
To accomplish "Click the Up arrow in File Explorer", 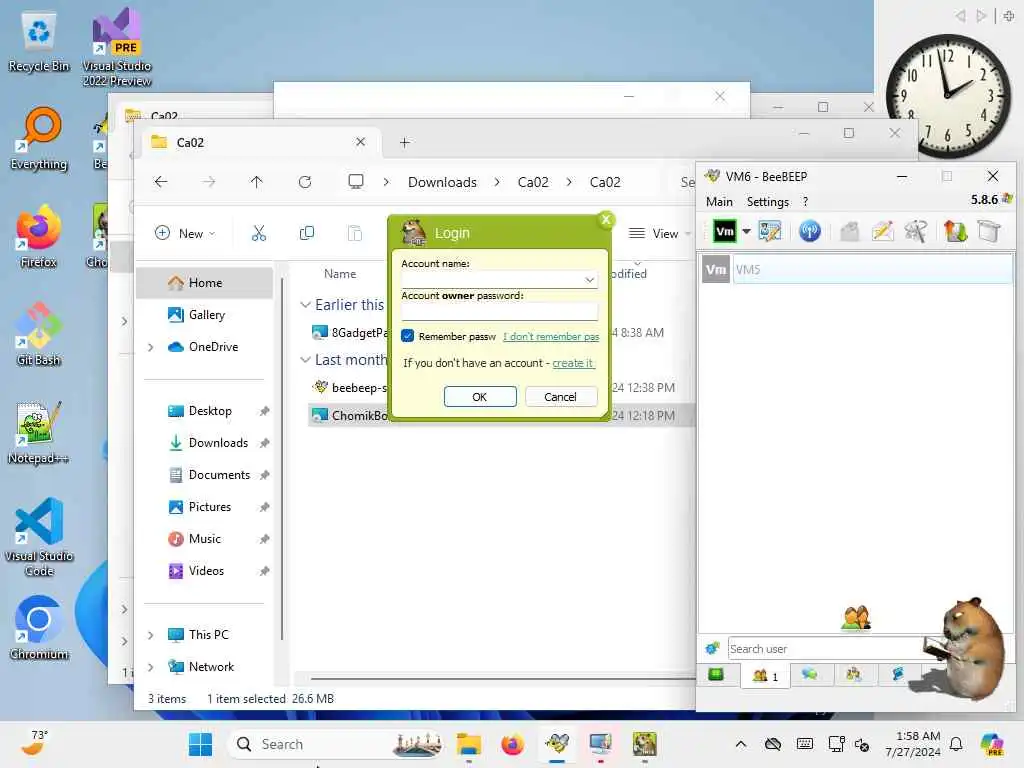I will pyautogui.click(x=256, y=182).
